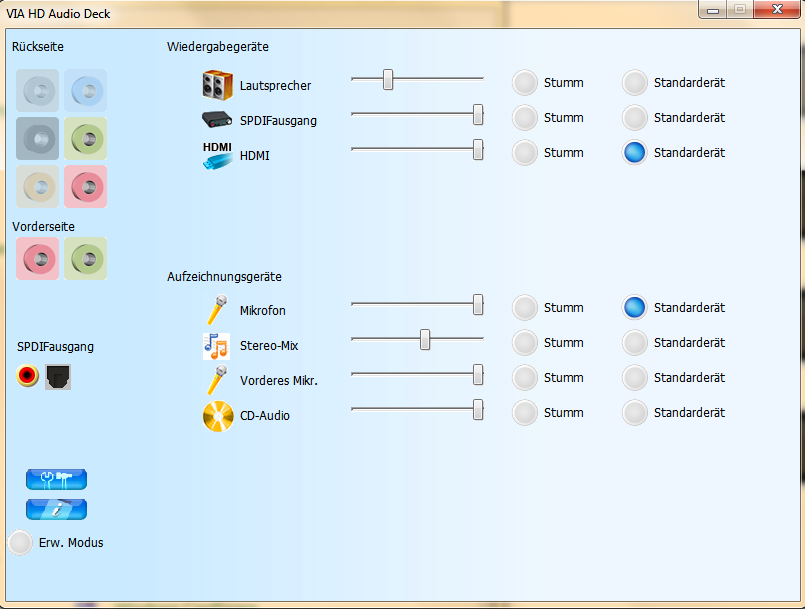Select HDMI Standarderät radio button
Viewport: 805px width, 609px height.
[x=635, y=153]
